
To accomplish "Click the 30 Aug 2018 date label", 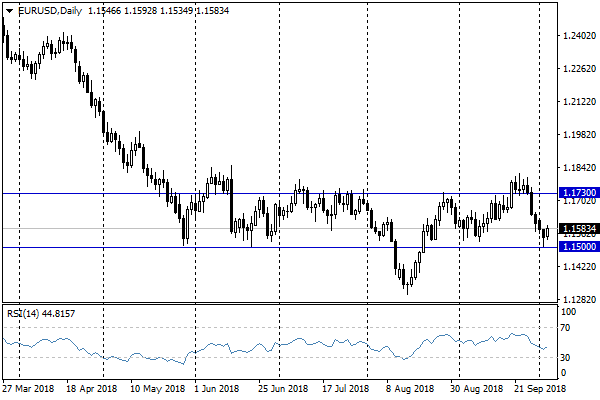I will click(475, 387).
